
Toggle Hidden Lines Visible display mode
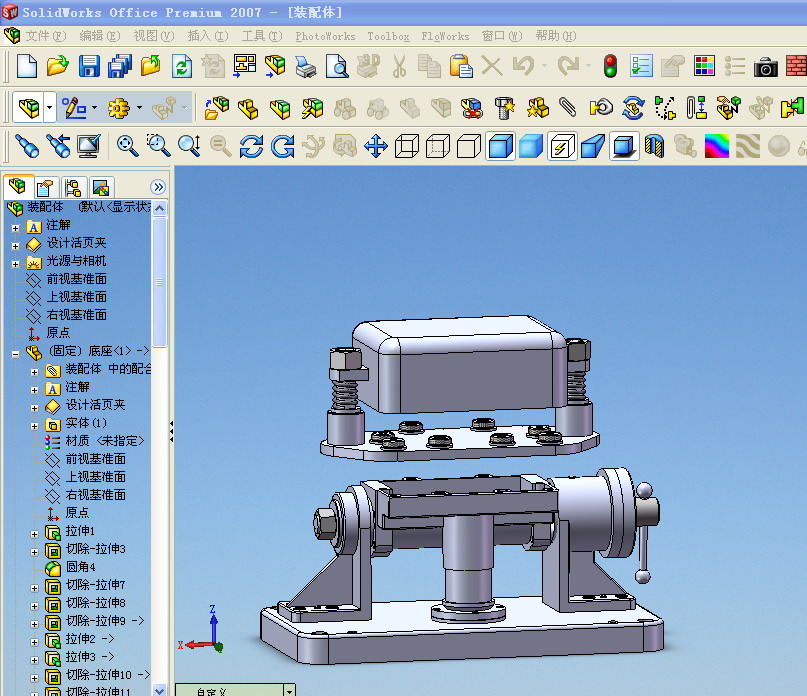pos(438,146)
